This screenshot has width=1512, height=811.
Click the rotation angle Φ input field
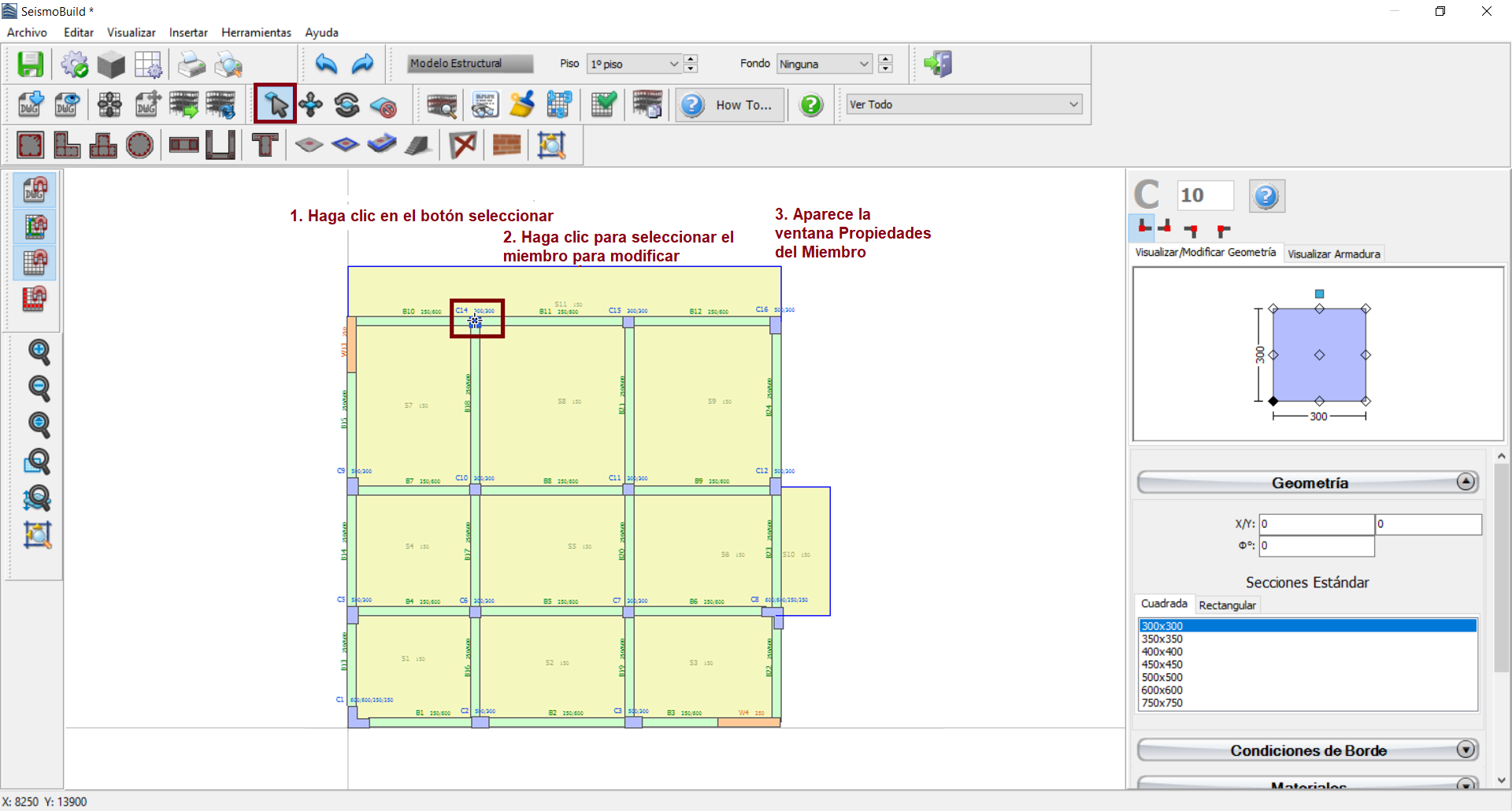(x=1316, y=546)
